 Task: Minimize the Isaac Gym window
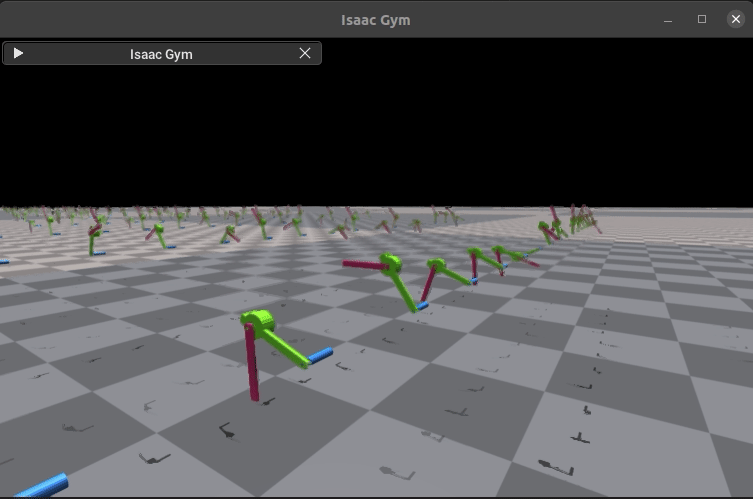[668, 20]
